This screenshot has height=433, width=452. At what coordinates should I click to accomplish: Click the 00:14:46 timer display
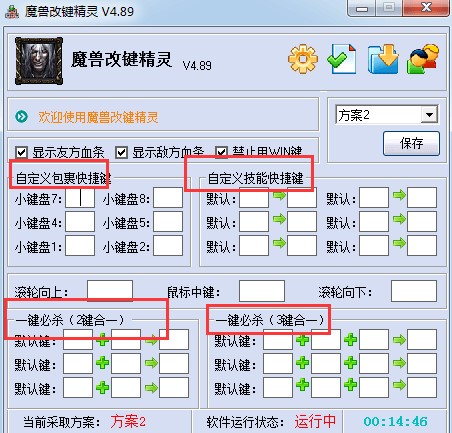tap(395, 422)
